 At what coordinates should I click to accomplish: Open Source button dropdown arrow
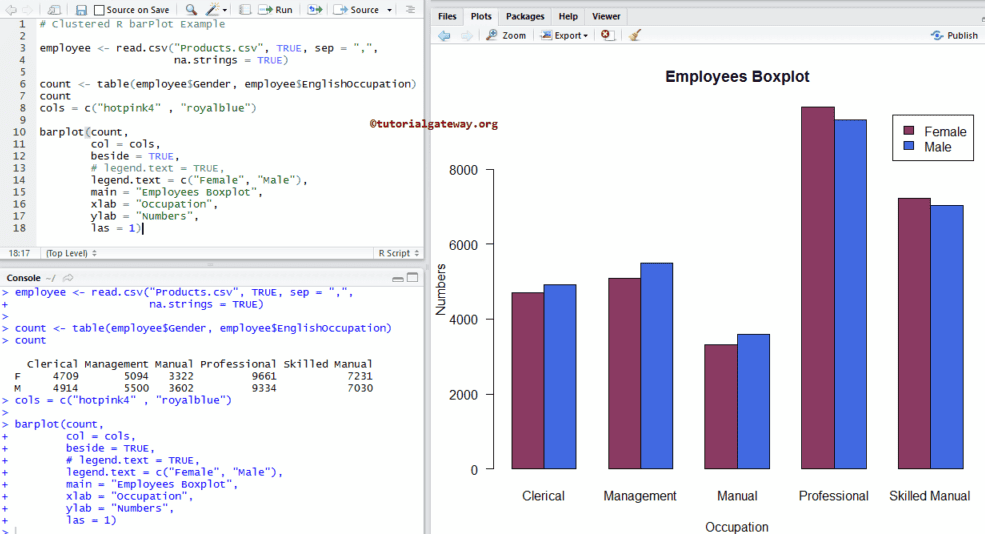[389, 10]
